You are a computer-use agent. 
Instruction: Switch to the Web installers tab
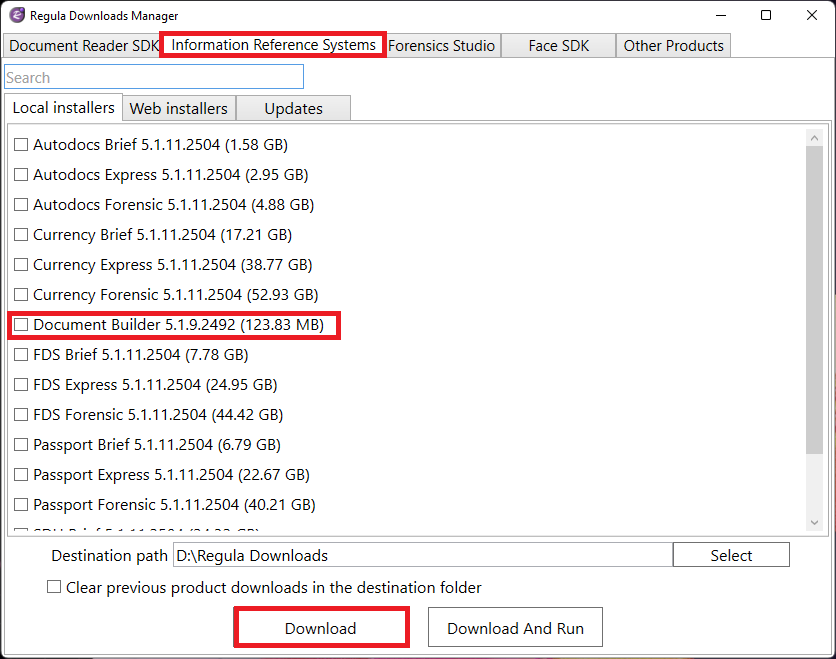[x=179, y=109]
